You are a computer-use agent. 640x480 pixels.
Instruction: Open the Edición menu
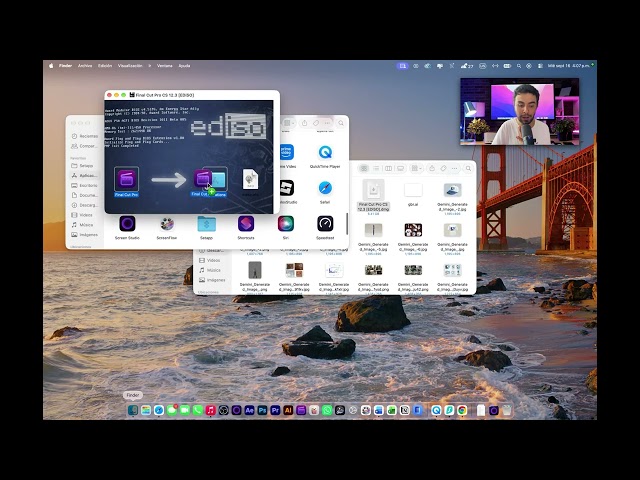click(105, 66)
